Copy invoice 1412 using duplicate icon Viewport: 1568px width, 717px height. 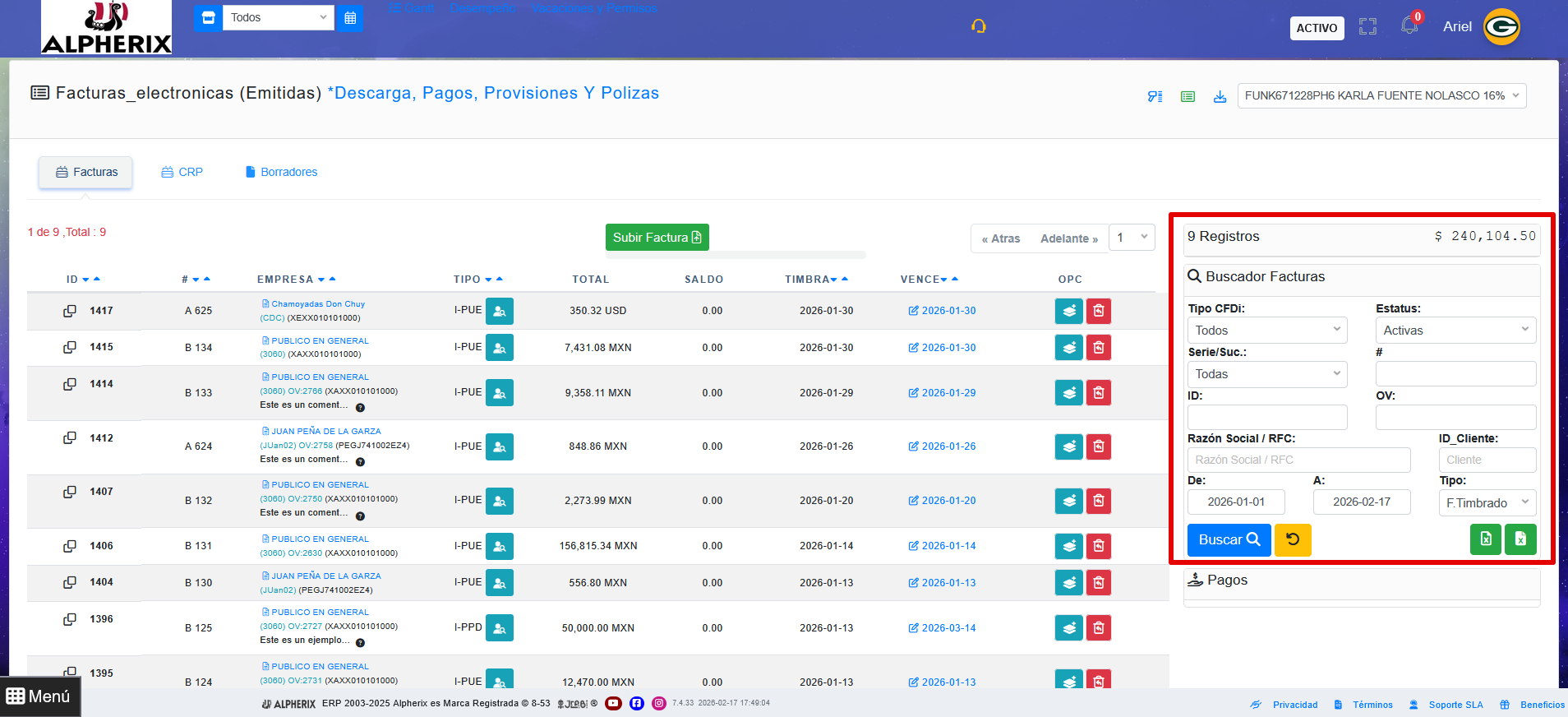[70, 438]
